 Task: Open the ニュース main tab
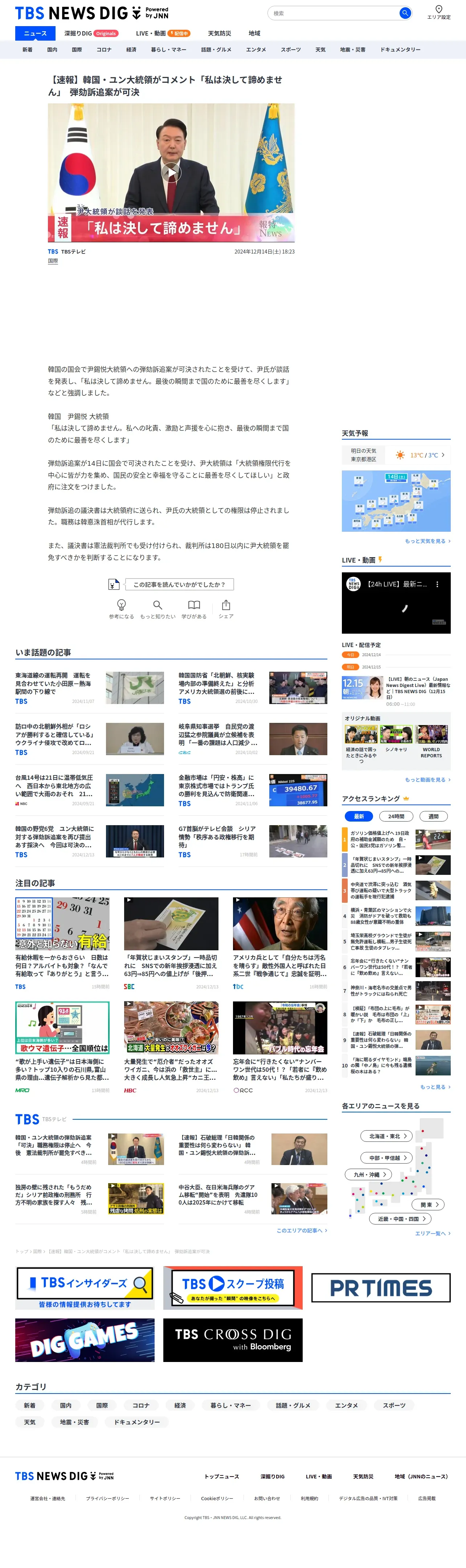pos(35,33)
